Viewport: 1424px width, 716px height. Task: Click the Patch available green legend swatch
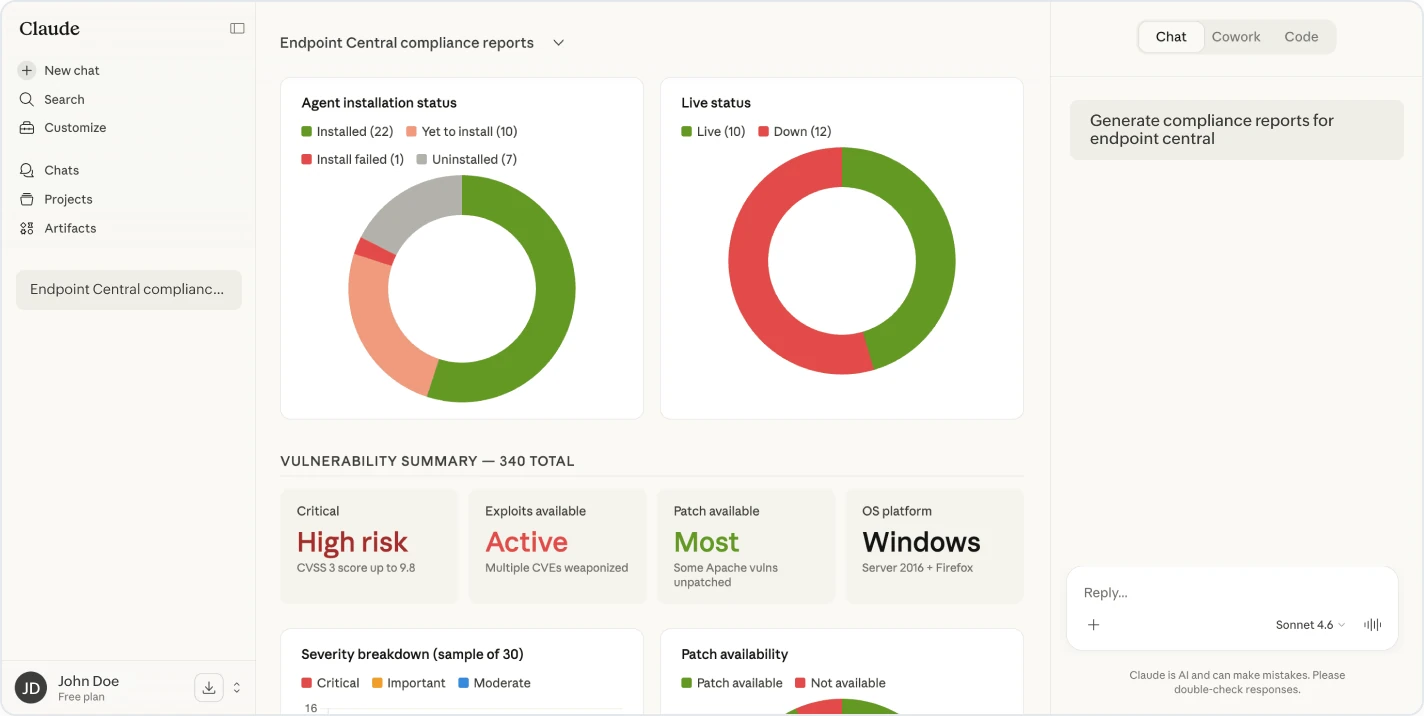point(687,683)
